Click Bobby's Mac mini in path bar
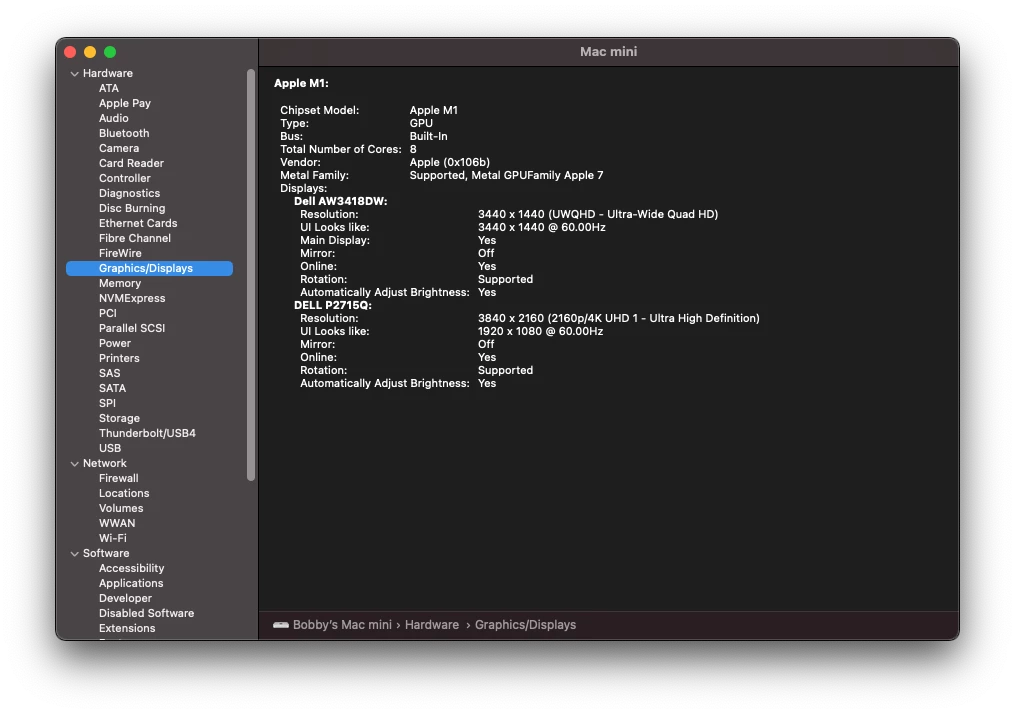Image resolution: width=1015 pixels, height=714 pixels. tap(342, 625)
